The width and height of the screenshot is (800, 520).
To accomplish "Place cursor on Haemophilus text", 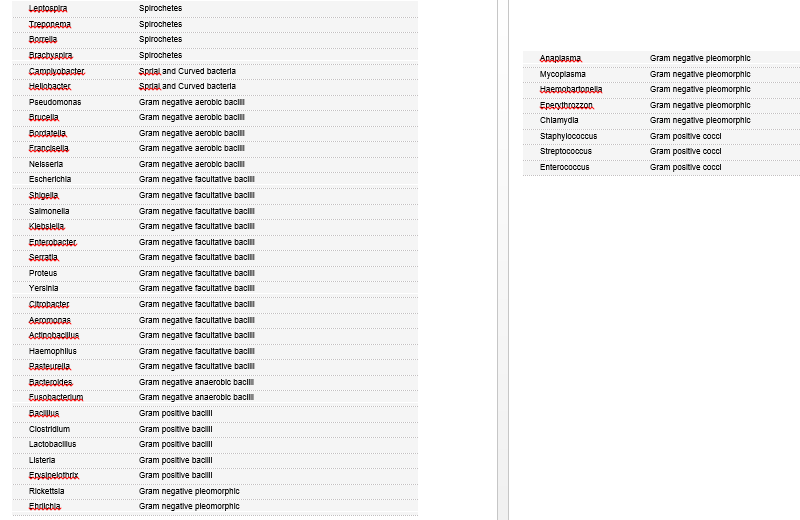I will pyautogui.click(x=53, y=351).
